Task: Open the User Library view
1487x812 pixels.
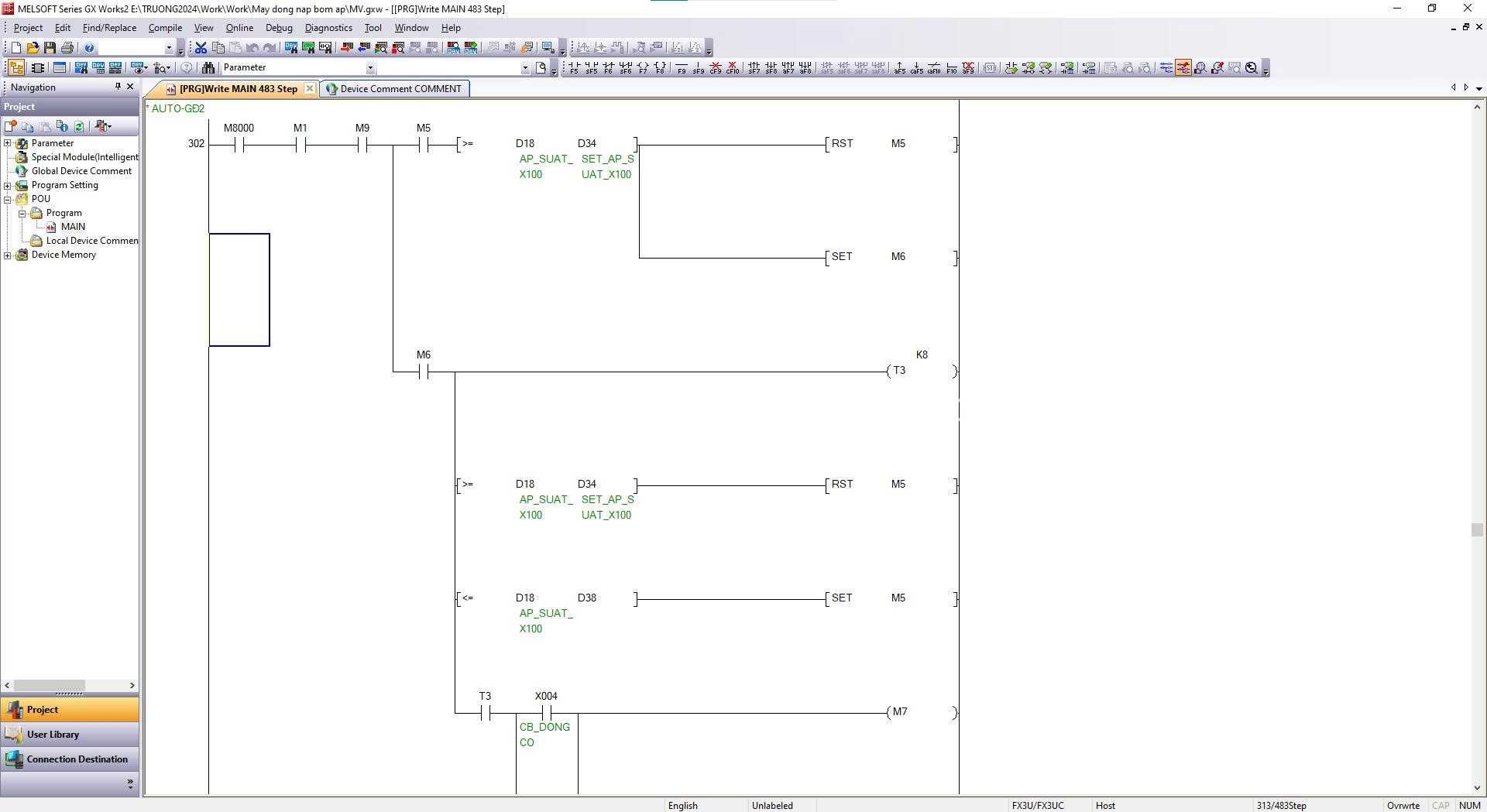Action: (x=70, y=735)
